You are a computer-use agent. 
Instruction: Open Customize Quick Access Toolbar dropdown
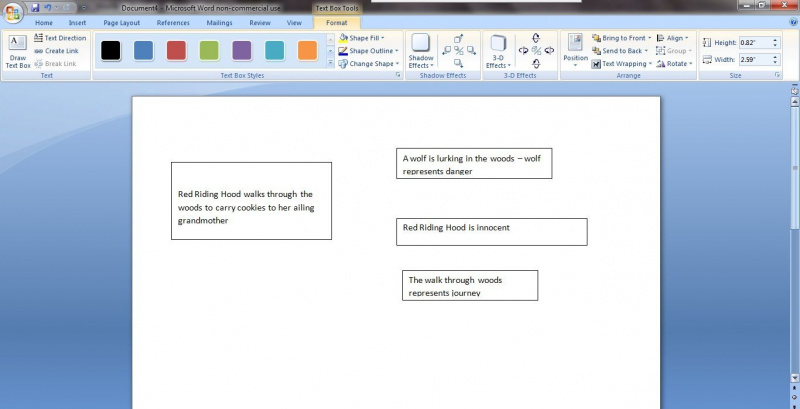[x=84, y=8]
